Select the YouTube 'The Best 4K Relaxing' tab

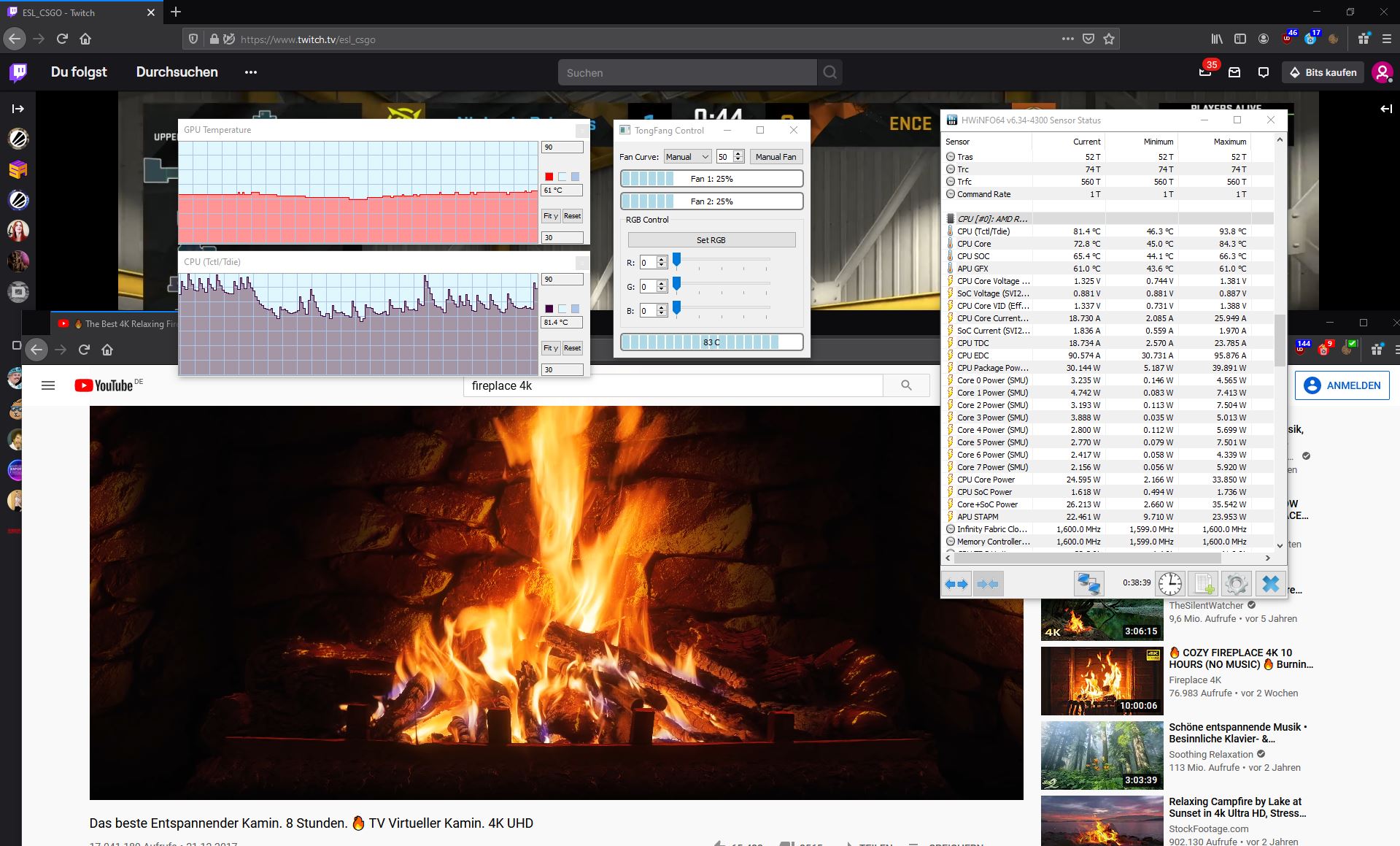[117, 323]
